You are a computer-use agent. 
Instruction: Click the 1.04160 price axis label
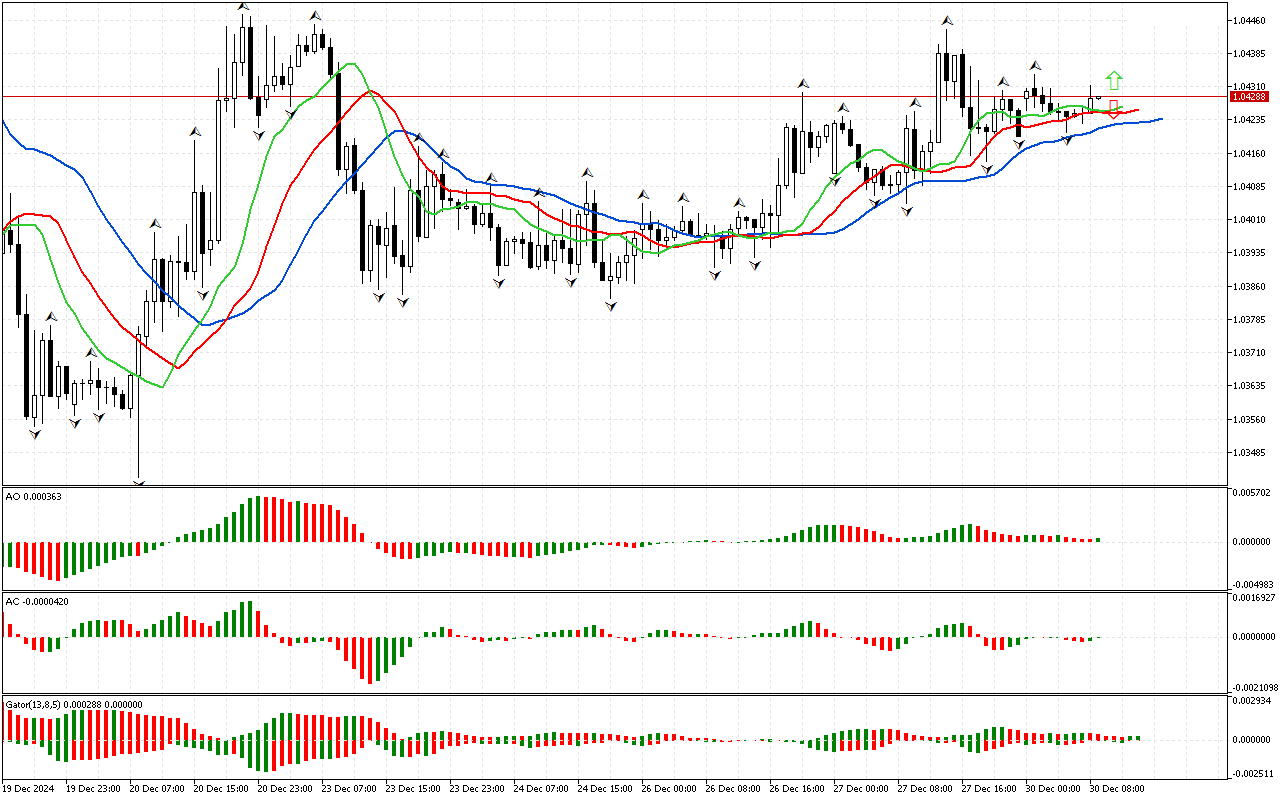coord(1251,153)
